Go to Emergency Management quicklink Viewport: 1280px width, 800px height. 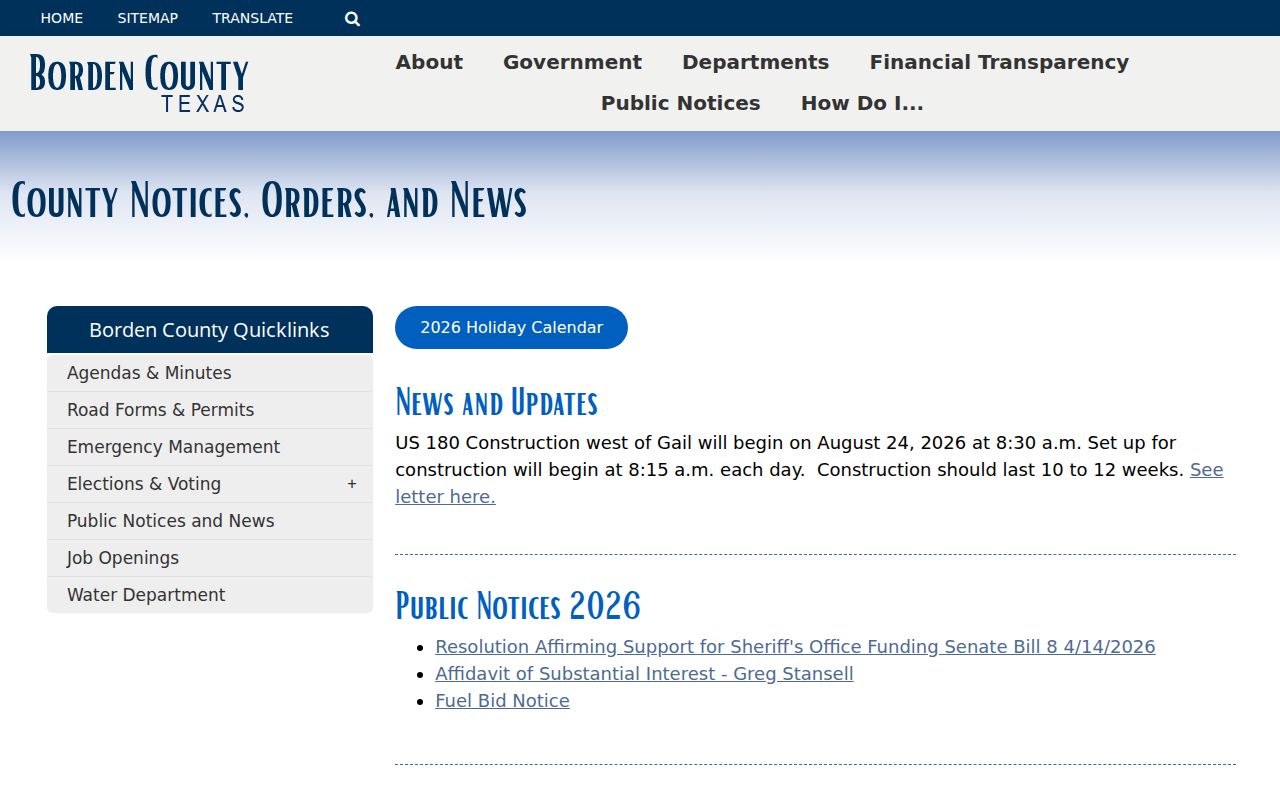[x=210, y=447]
